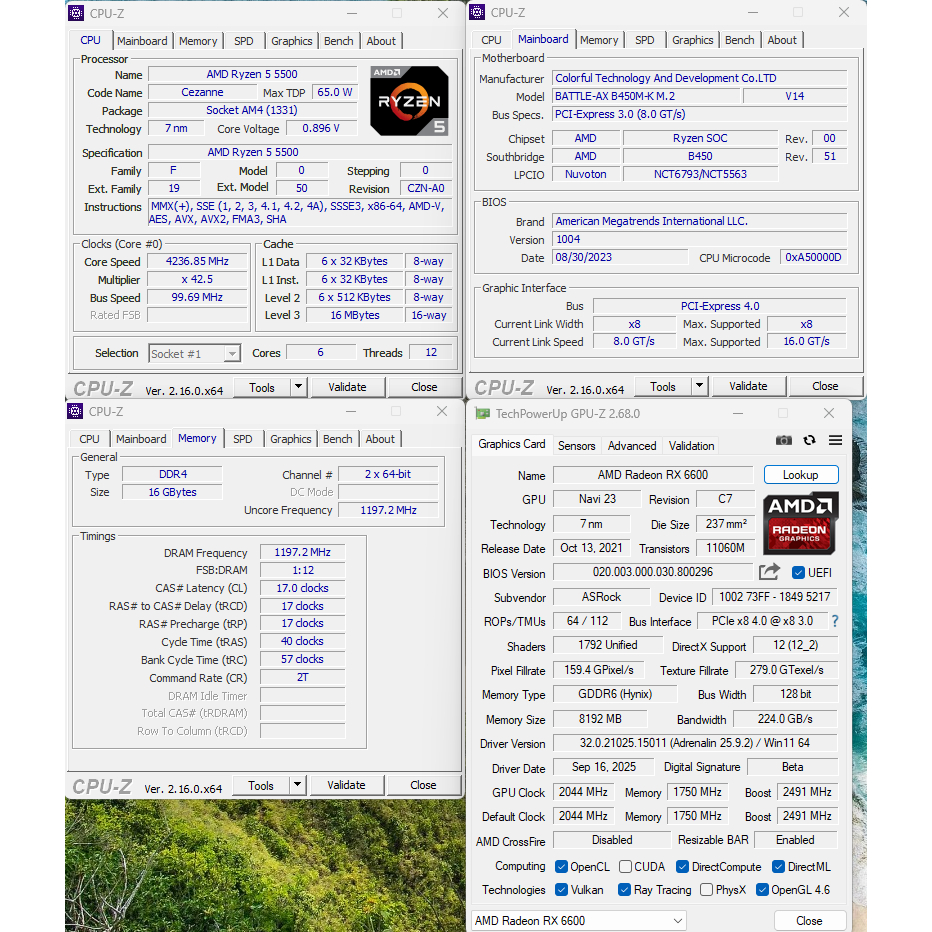
Task: Expand Tools dropdown arrow in CPU tab window
Action: click(298, 387)
